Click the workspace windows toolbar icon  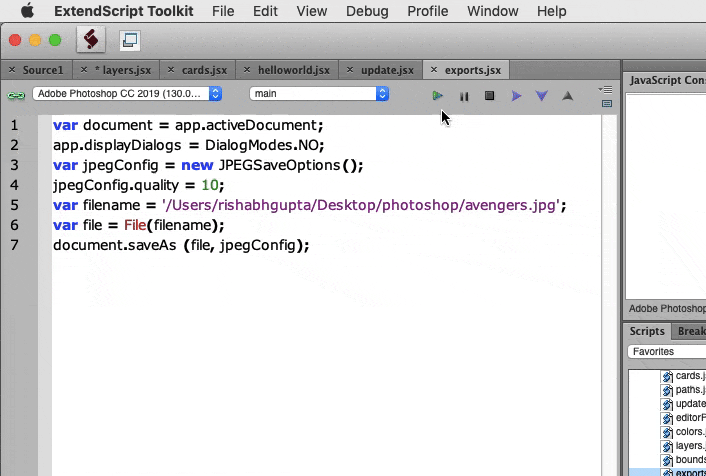[130, 40]
